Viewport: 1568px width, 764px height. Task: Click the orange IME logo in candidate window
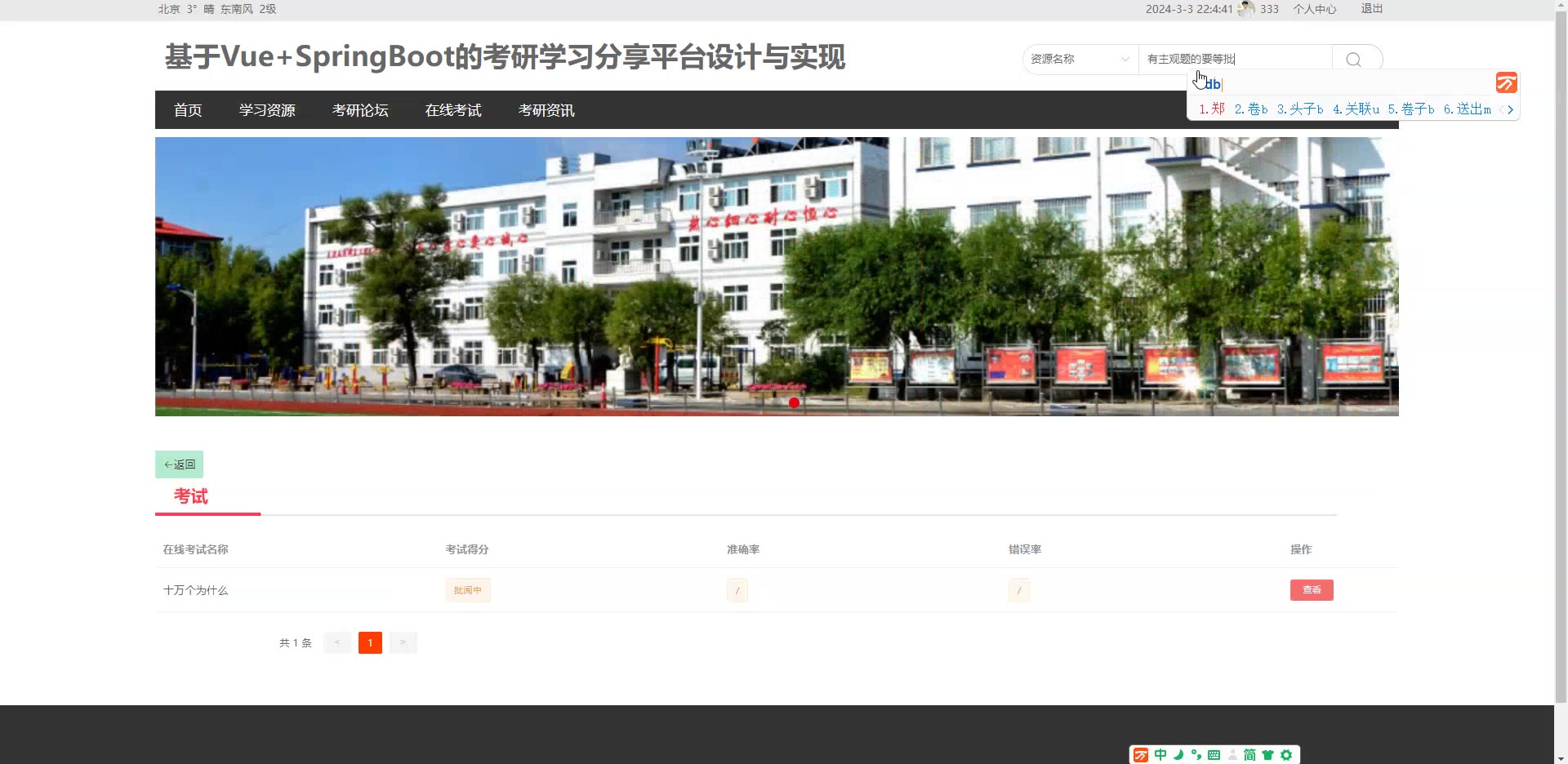1507,82
